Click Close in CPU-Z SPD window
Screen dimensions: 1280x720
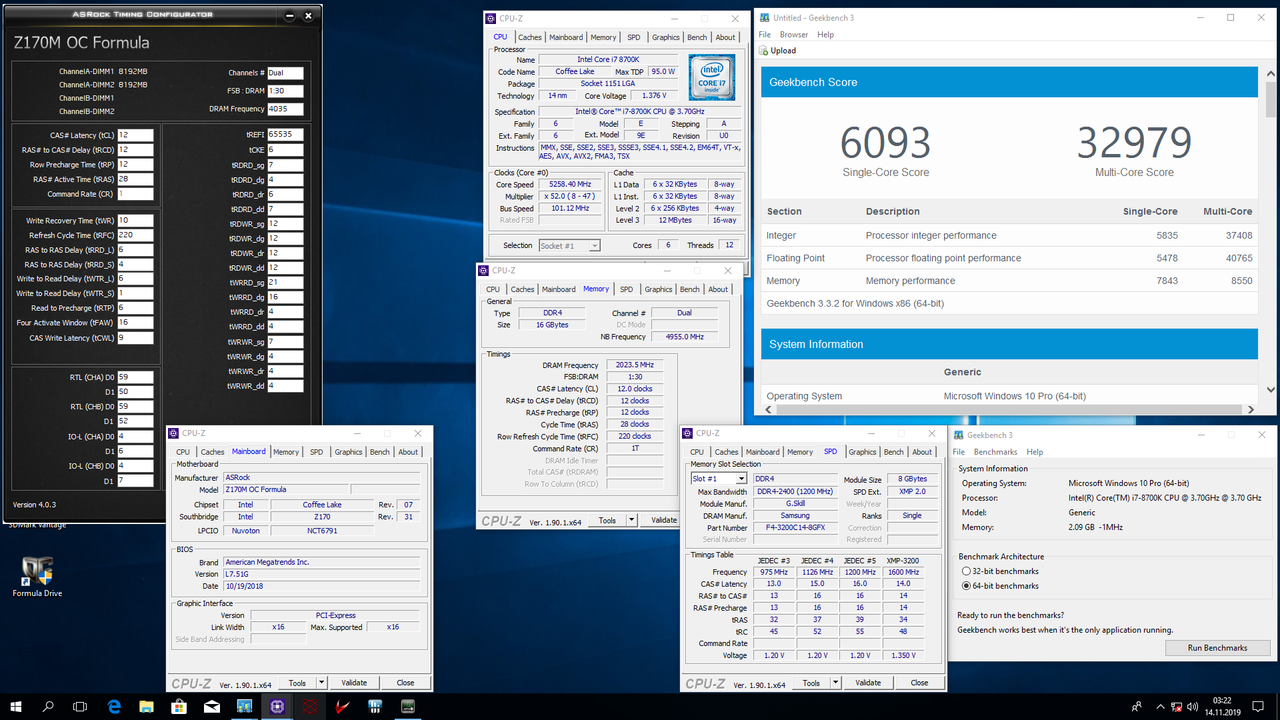point(919,683)
